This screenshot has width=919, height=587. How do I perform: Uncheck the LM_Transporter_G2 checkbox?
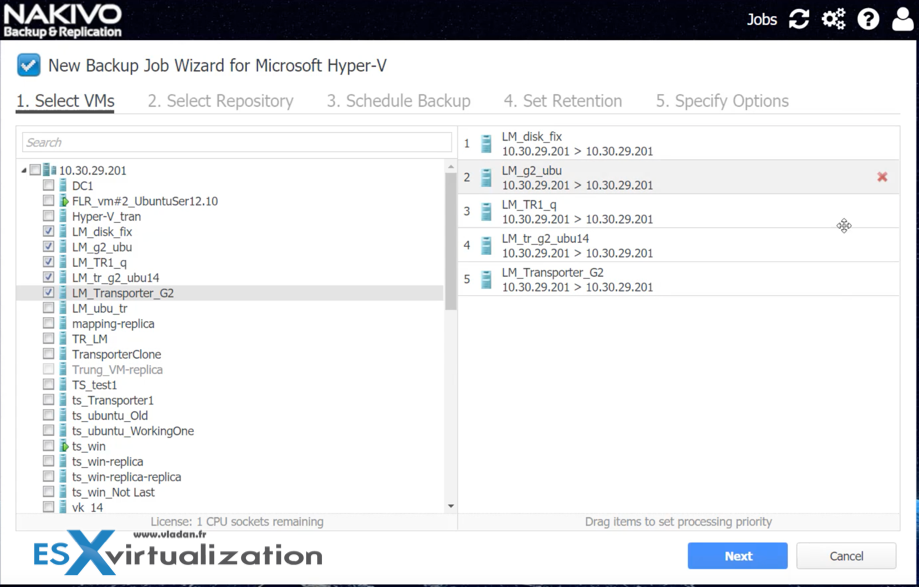pos(49,292)
